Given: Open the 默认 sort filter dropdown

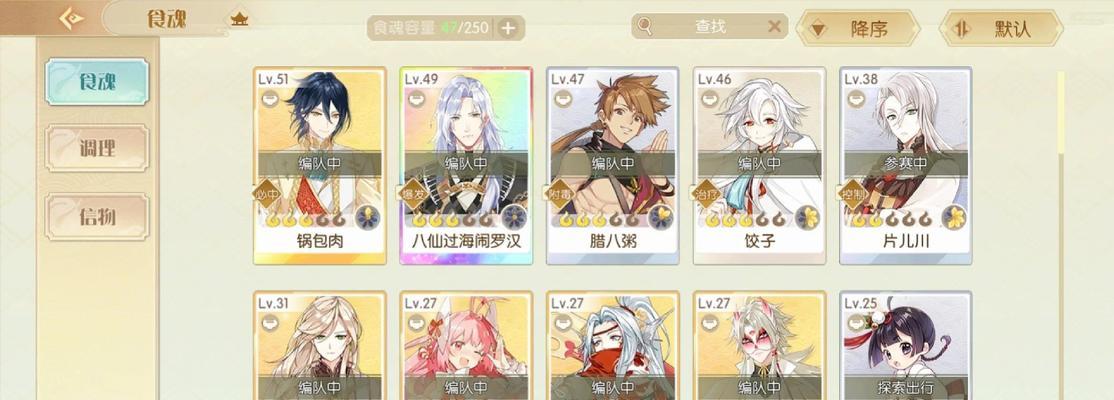Looking at the screenshot, I should pyautogui.click(x=1001, y=29).
